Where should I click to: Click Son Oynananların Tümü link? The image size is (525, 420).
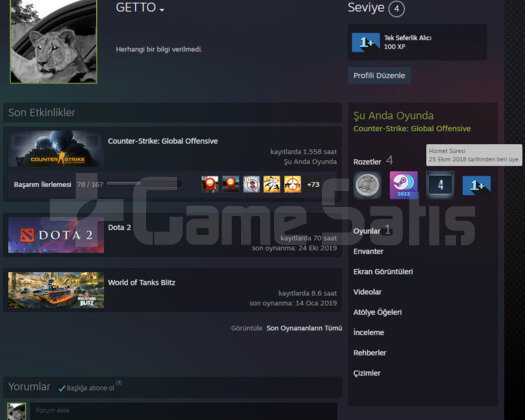click(304, 328)
